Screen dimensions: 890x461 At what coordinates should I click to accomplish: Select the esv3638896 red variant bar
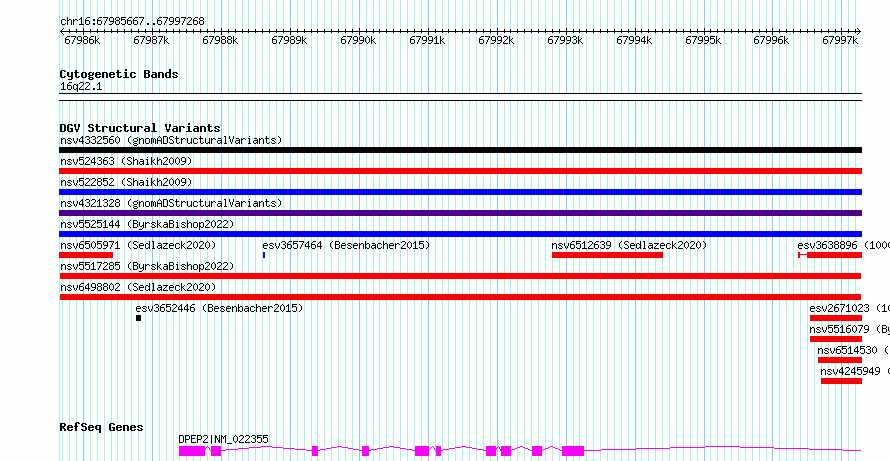point(830,255)
